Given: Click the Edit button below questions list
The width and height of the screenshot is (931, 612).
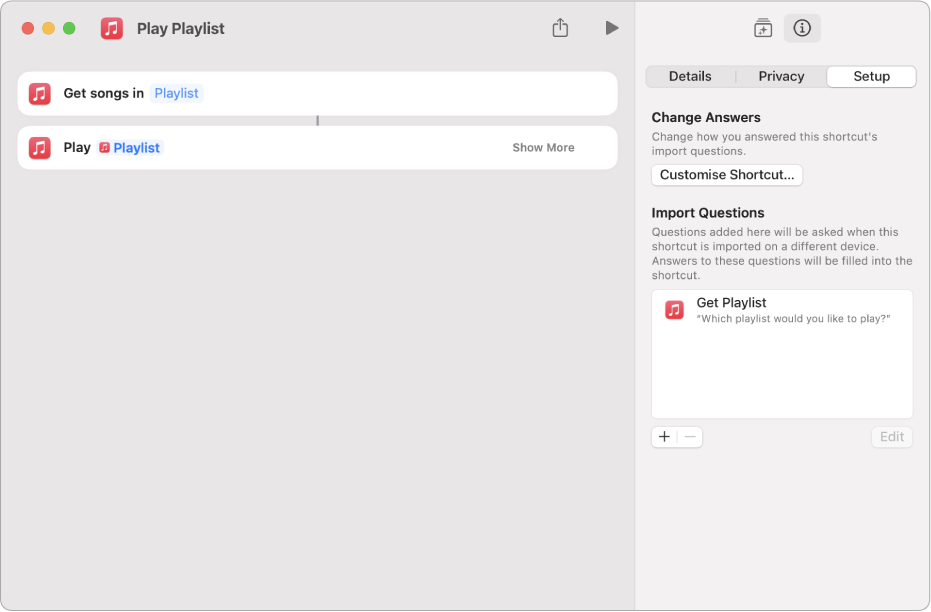Looking at the screenshot, I should (892, 437).
